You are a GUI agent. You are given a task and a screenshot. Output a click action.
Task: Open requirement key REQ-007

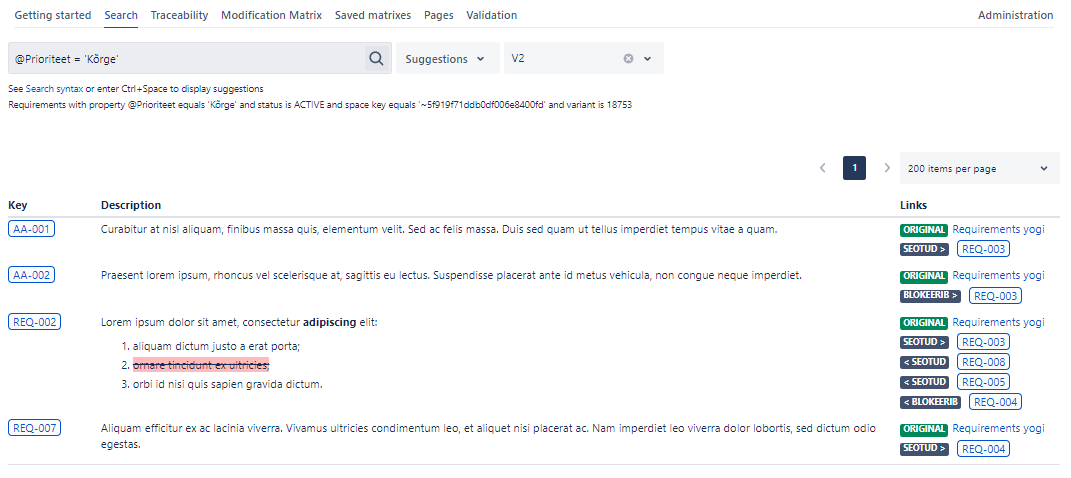pyautogui.click(x=34, y=428)
